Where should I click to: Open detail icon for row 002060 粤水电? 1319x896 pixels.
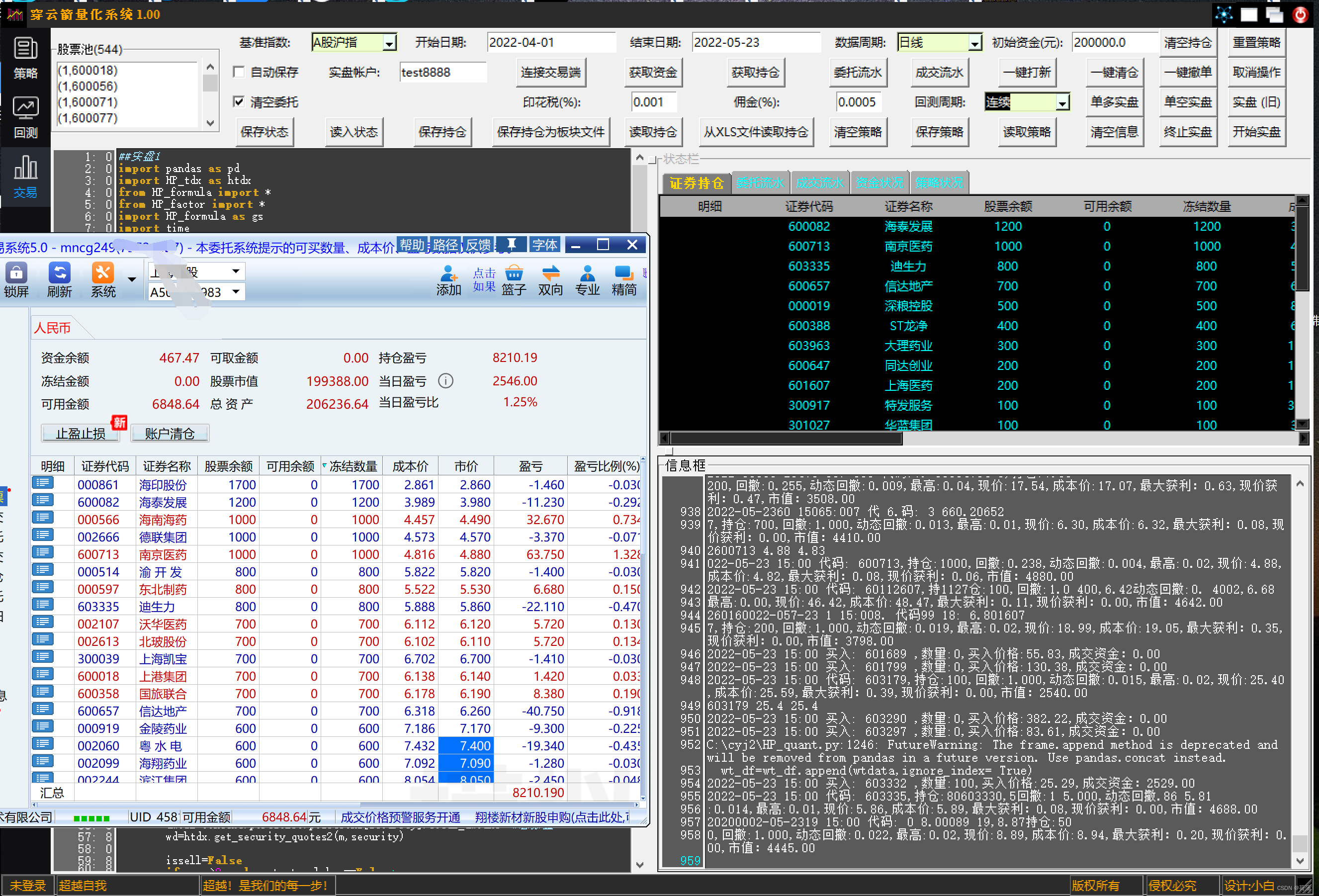tap(43, 745)
